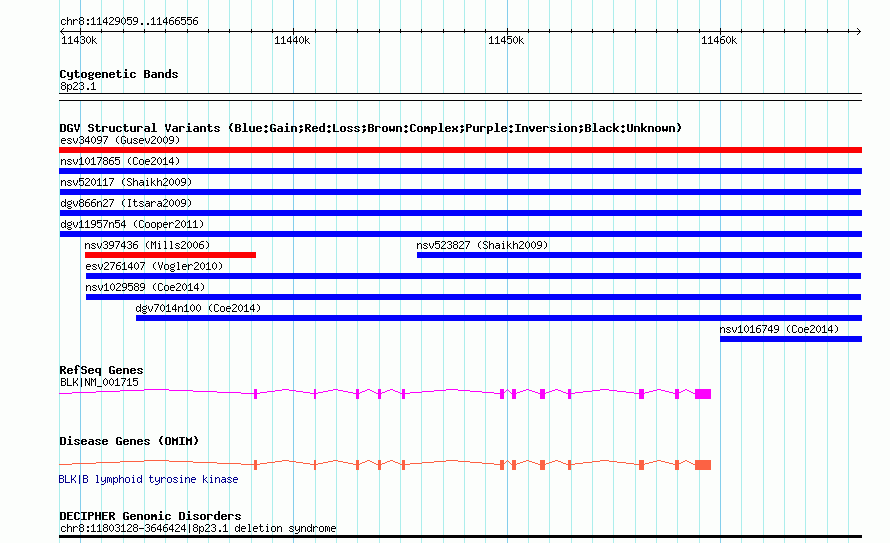Click the nsv520117 (Shaikh2009) label

tap(126, 182)
